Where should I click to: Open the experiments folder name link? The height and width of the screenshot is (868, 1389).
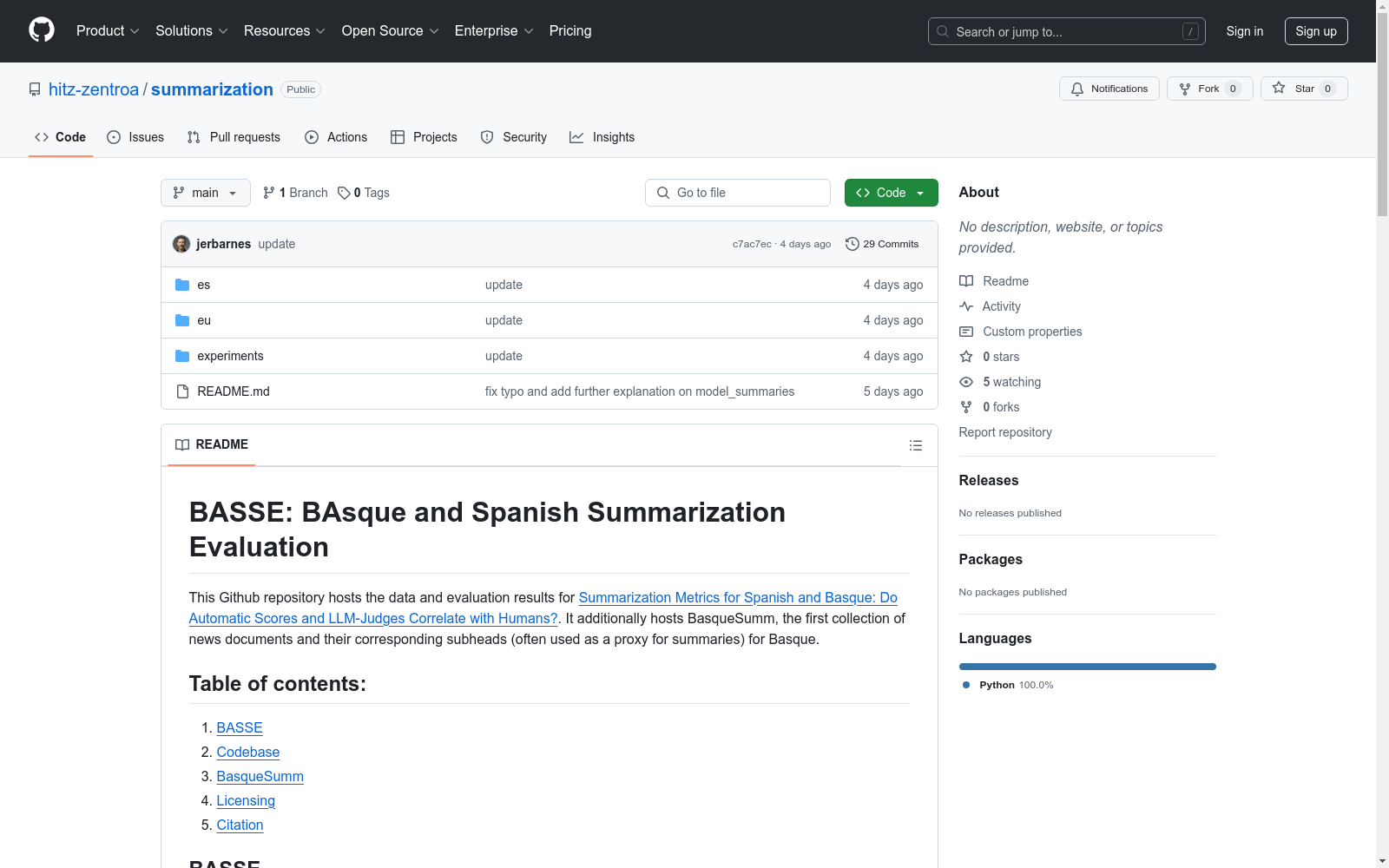pos(230,356)
